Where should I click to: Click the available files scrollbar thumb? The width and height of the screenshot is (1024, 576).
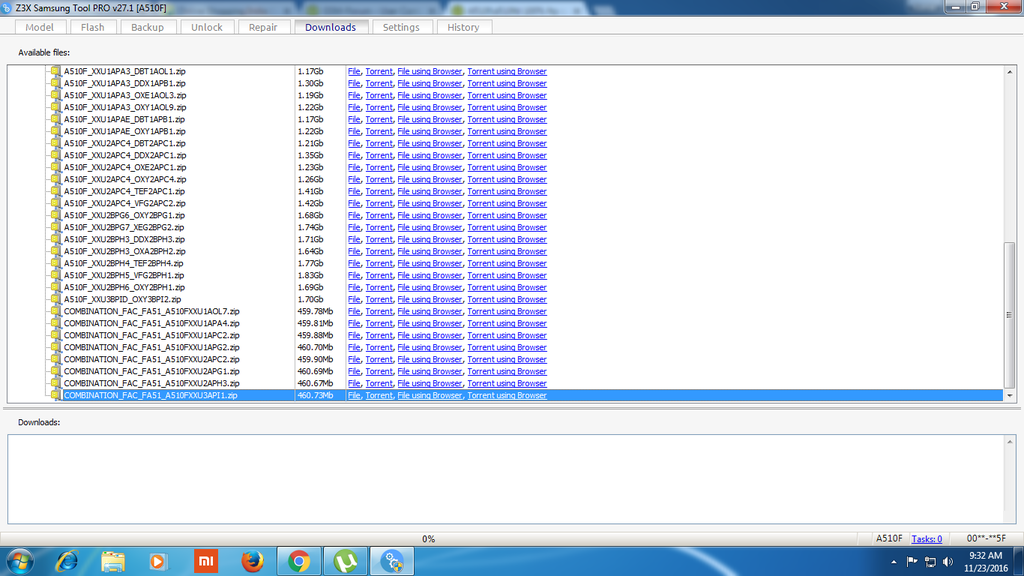tap(1010, 315)
